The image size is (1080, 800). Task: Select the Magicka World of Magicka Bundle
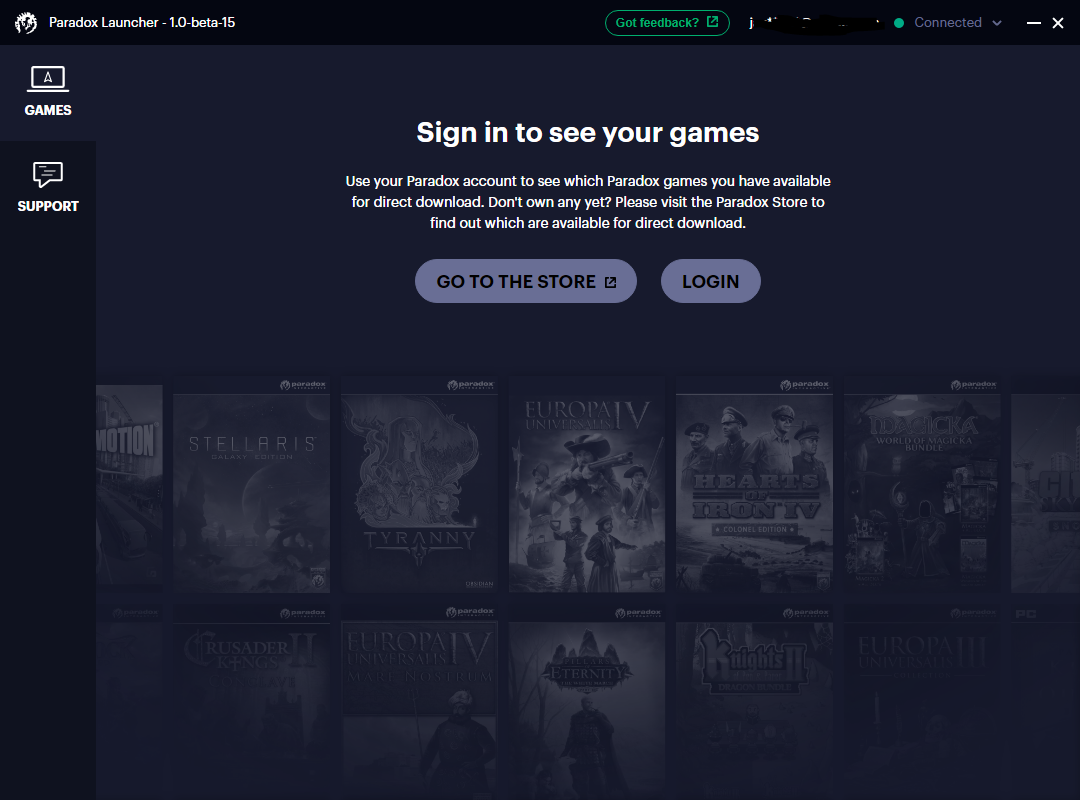(921, 485)
